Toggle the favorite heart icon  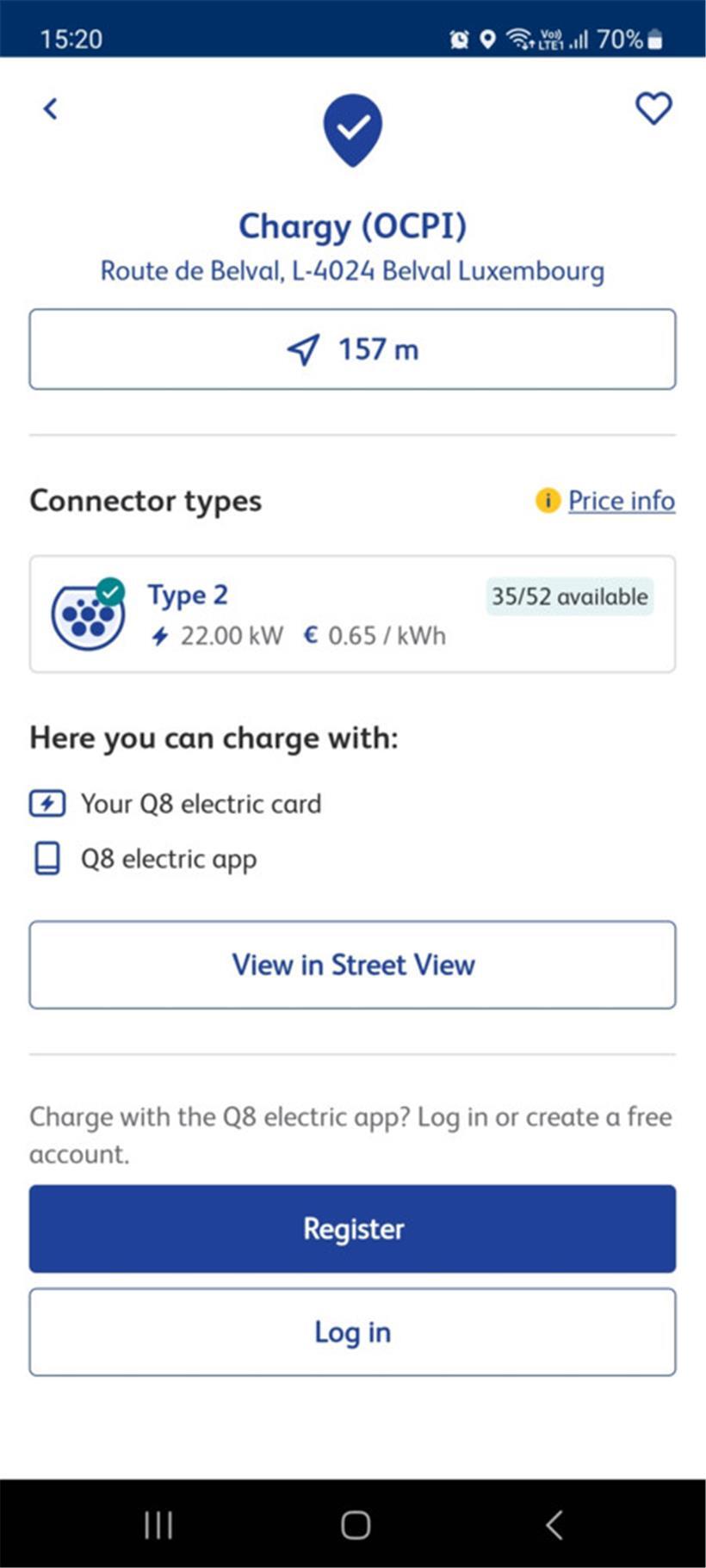click(653, 108)
